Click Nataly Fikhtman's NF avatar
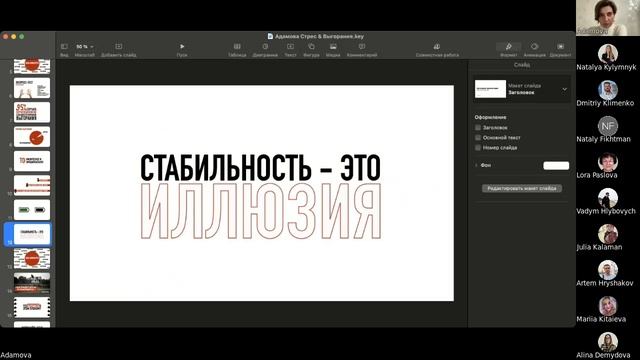 click(x=608, y=126)
